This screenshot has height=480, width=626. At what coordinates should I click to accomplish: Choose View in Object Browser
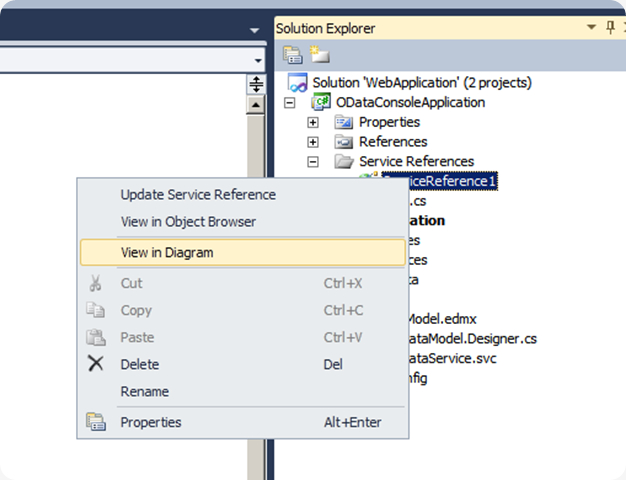click(188, 221)
